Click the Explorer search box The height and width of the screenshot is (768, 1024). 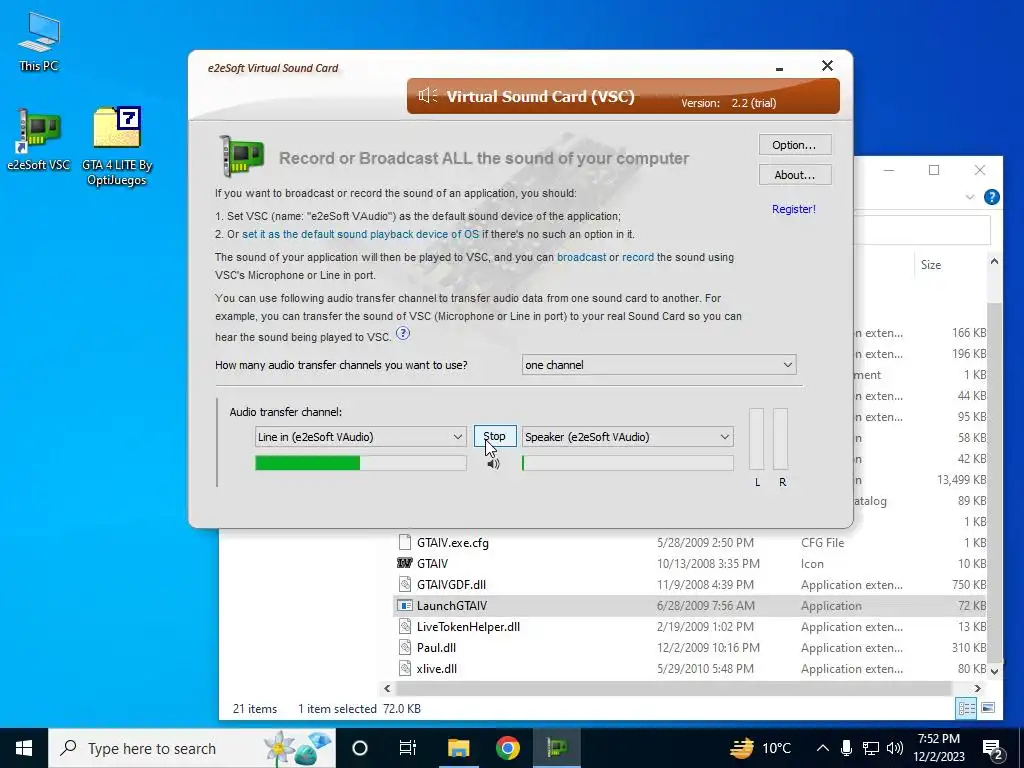tap(922, 230)
